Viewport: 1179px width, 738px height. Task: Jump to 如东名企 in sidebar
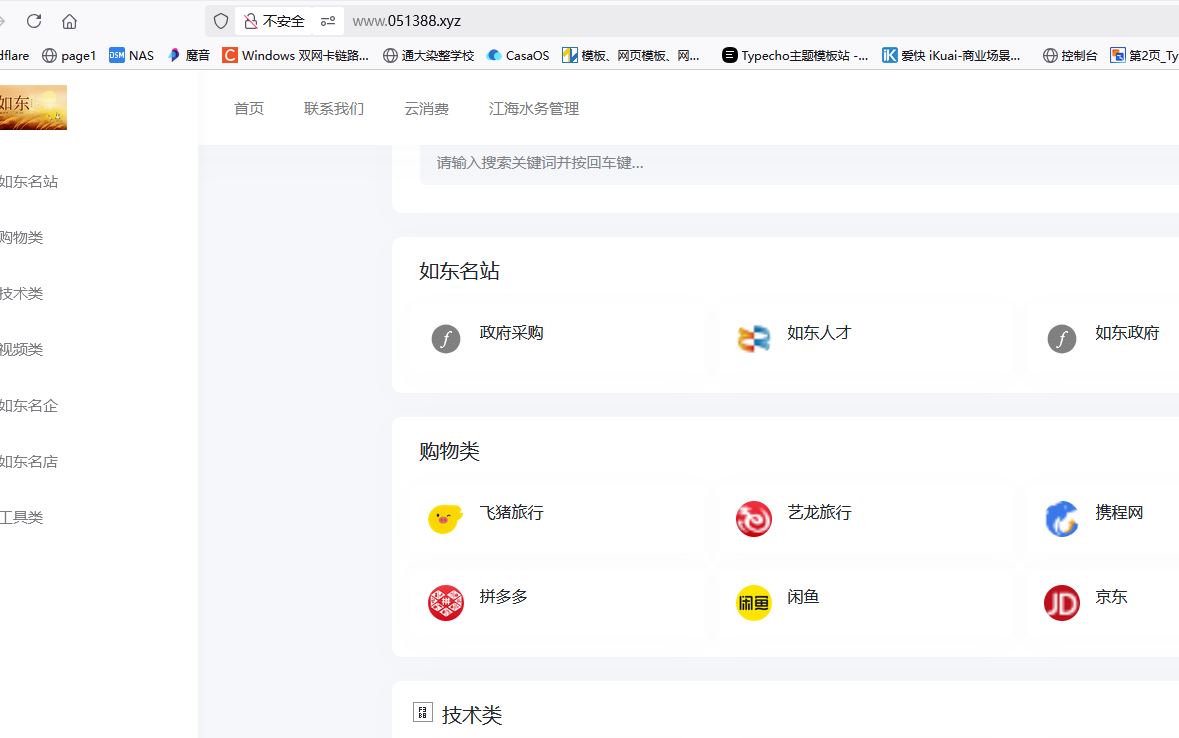tap(29, 405)
